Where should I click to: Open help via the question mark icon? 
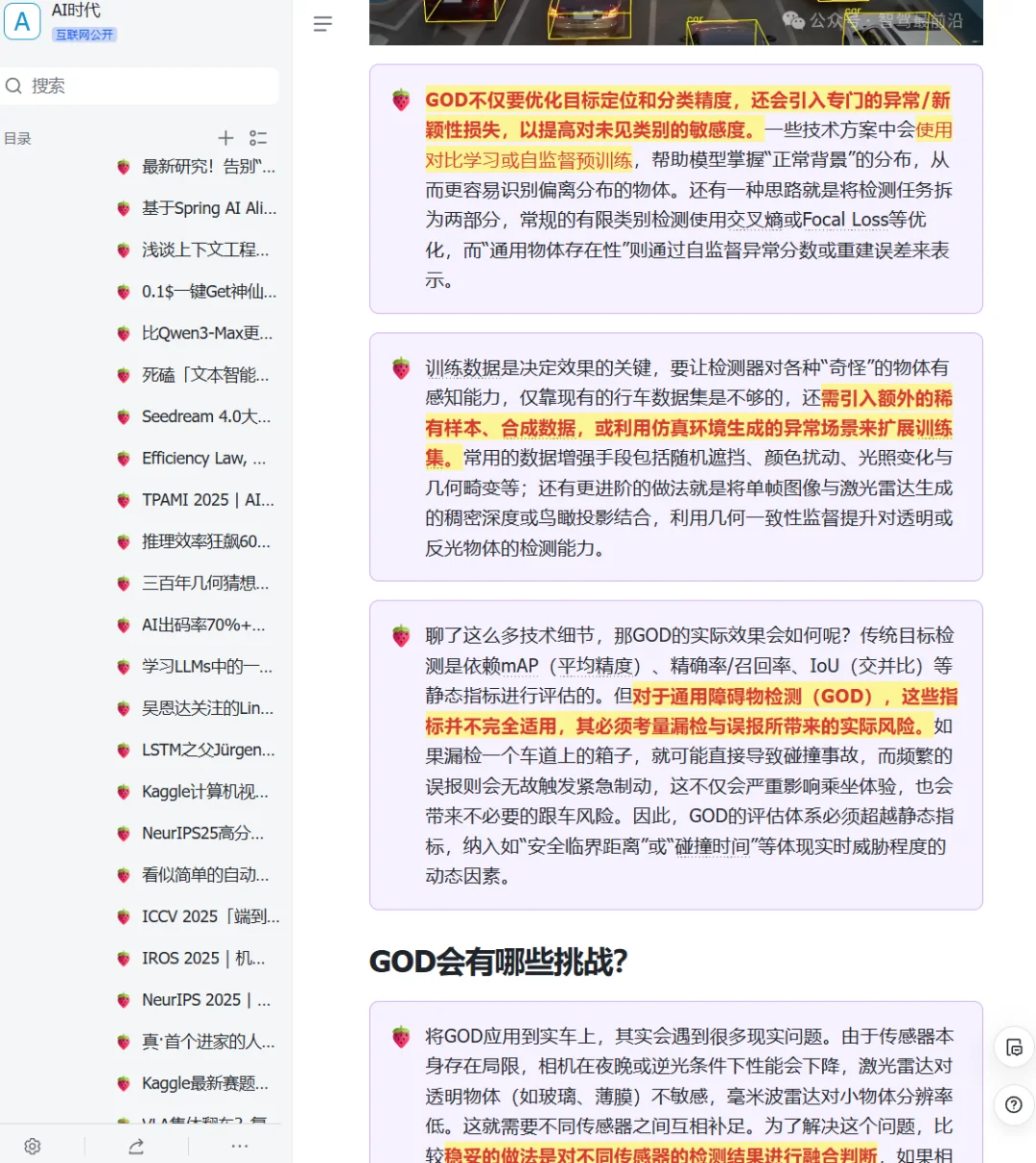pyautogui.click(x=1013, y=1105)
